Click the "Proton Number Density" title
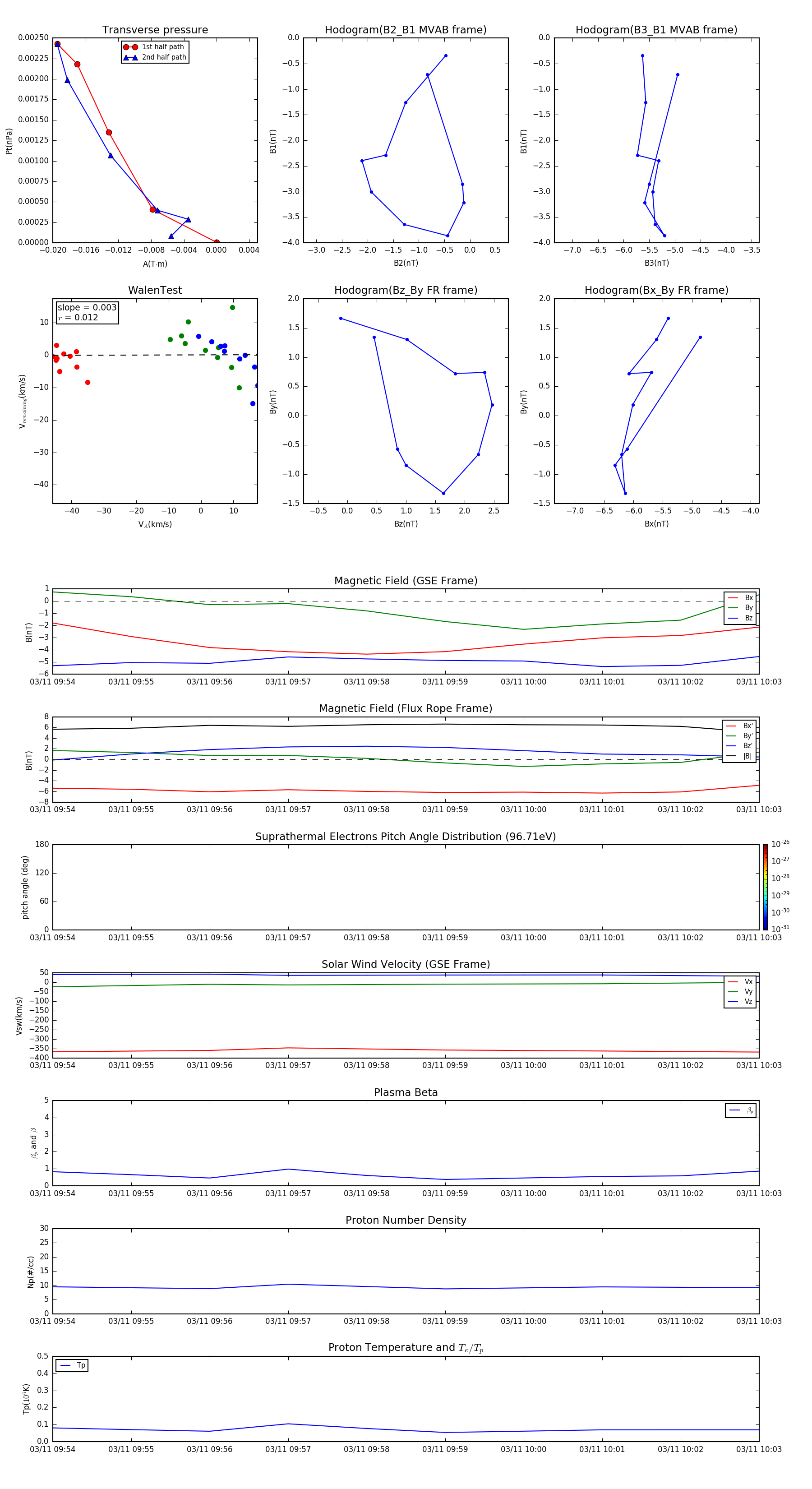 [406, 1220]
